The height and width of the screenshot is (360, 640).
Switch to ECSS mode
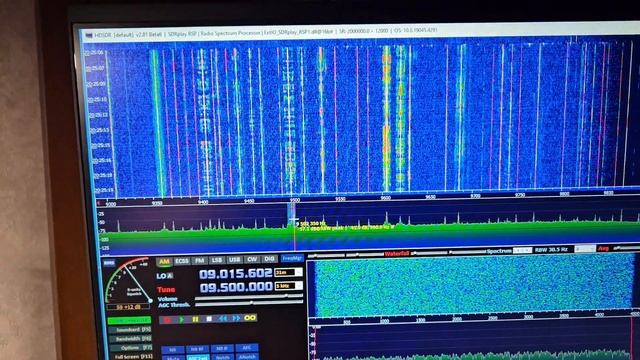pyautogui.click(x=182, y=261)
